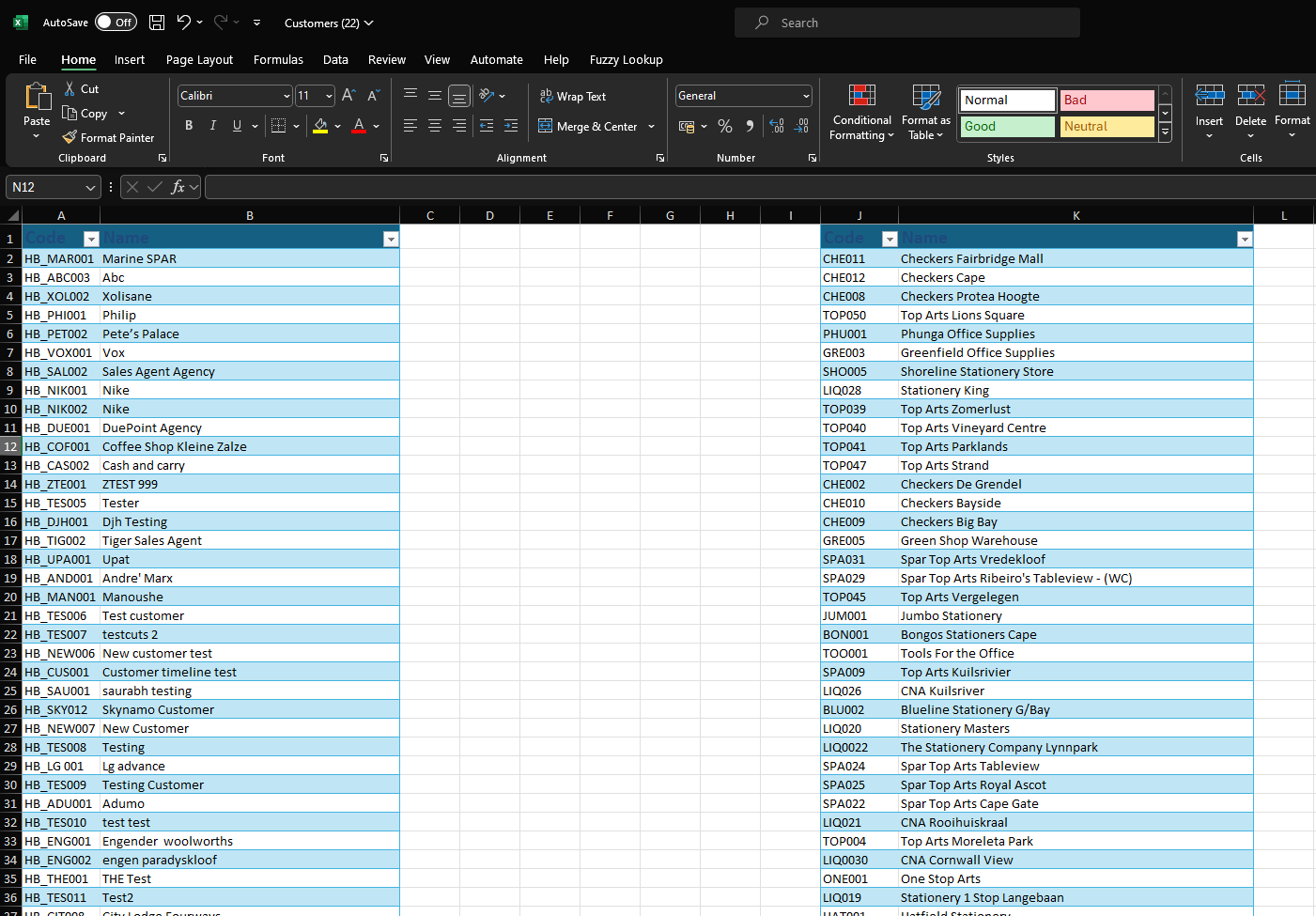Apply the yellow Fill Color
This screenshot has height=916, width=1316.
320,126
